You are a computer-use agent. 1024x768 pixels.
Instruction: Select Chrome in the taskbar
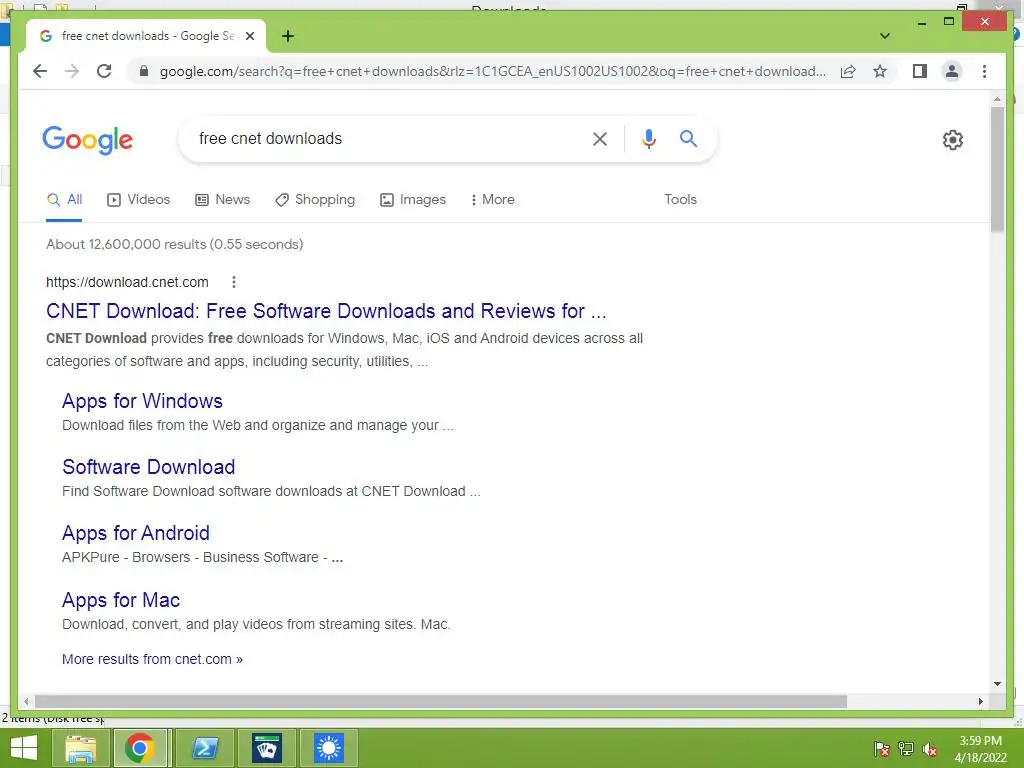point(140,748)
